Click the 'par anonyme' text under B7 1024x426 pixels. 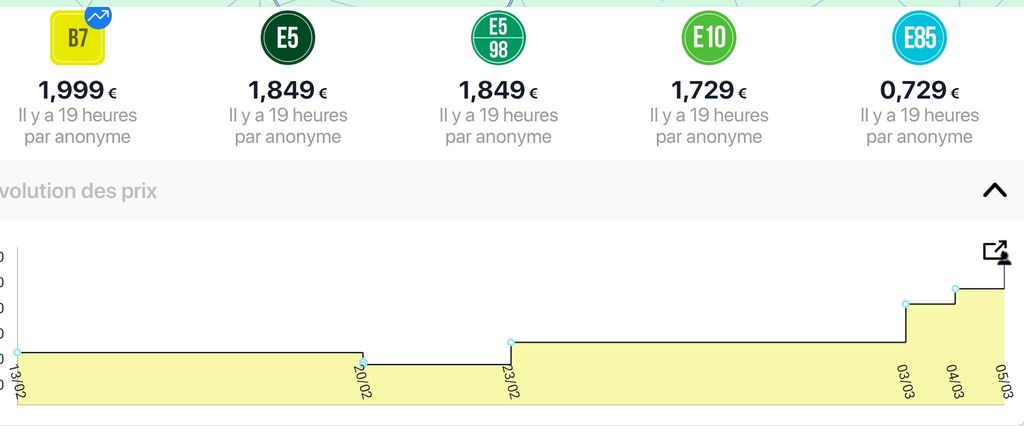78,137
